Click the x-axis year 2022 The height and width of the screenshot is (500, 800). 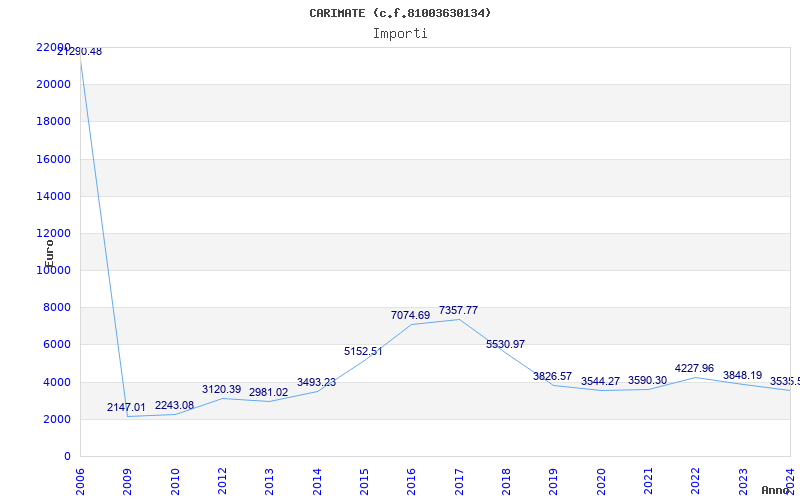pos(695,482)
